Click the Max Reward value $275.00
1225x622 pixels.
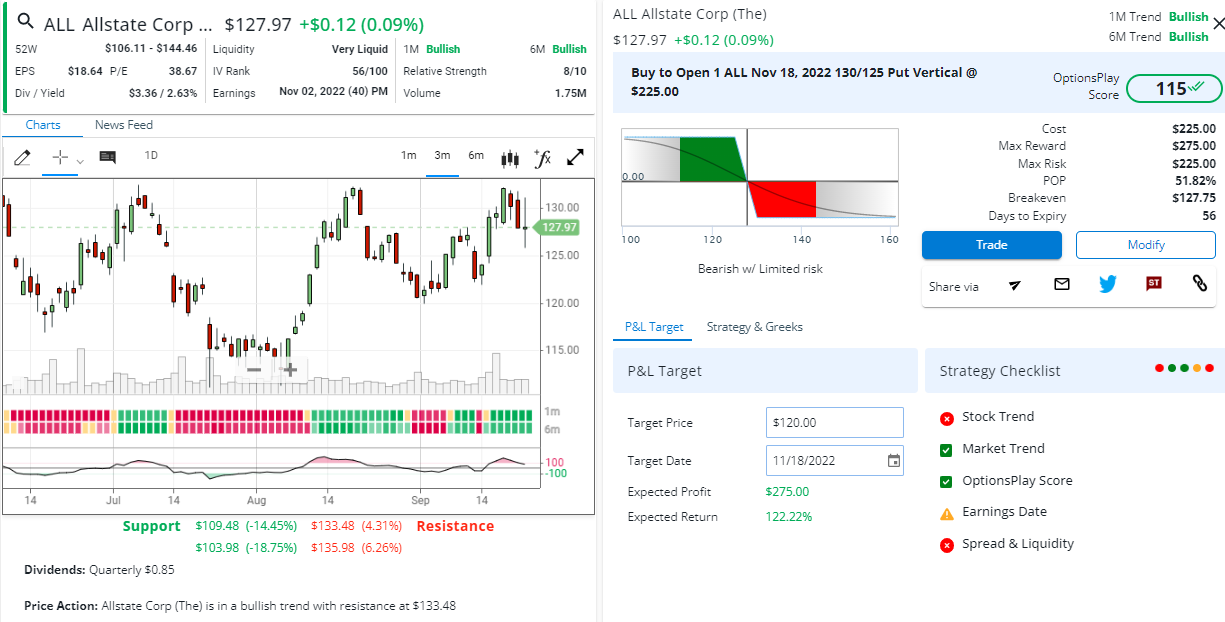tap(1194, 146)
